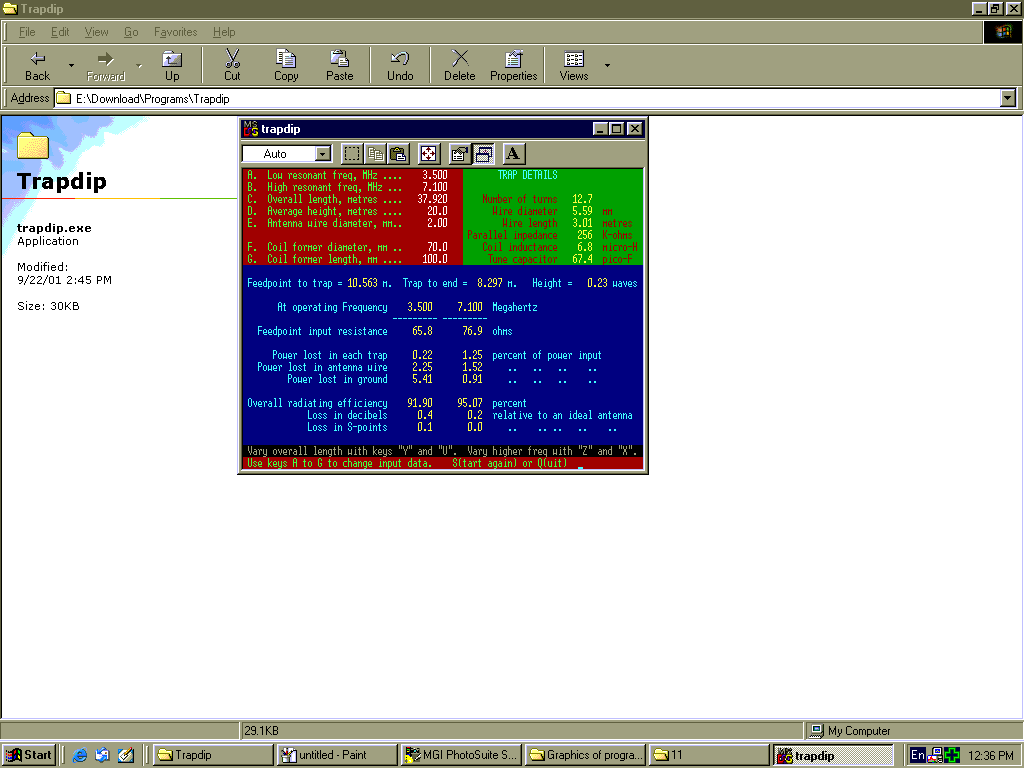This screenshot has height=768, width=1024.
Task: Open Properties from Explorer toolbar
Action: [513, 66]
